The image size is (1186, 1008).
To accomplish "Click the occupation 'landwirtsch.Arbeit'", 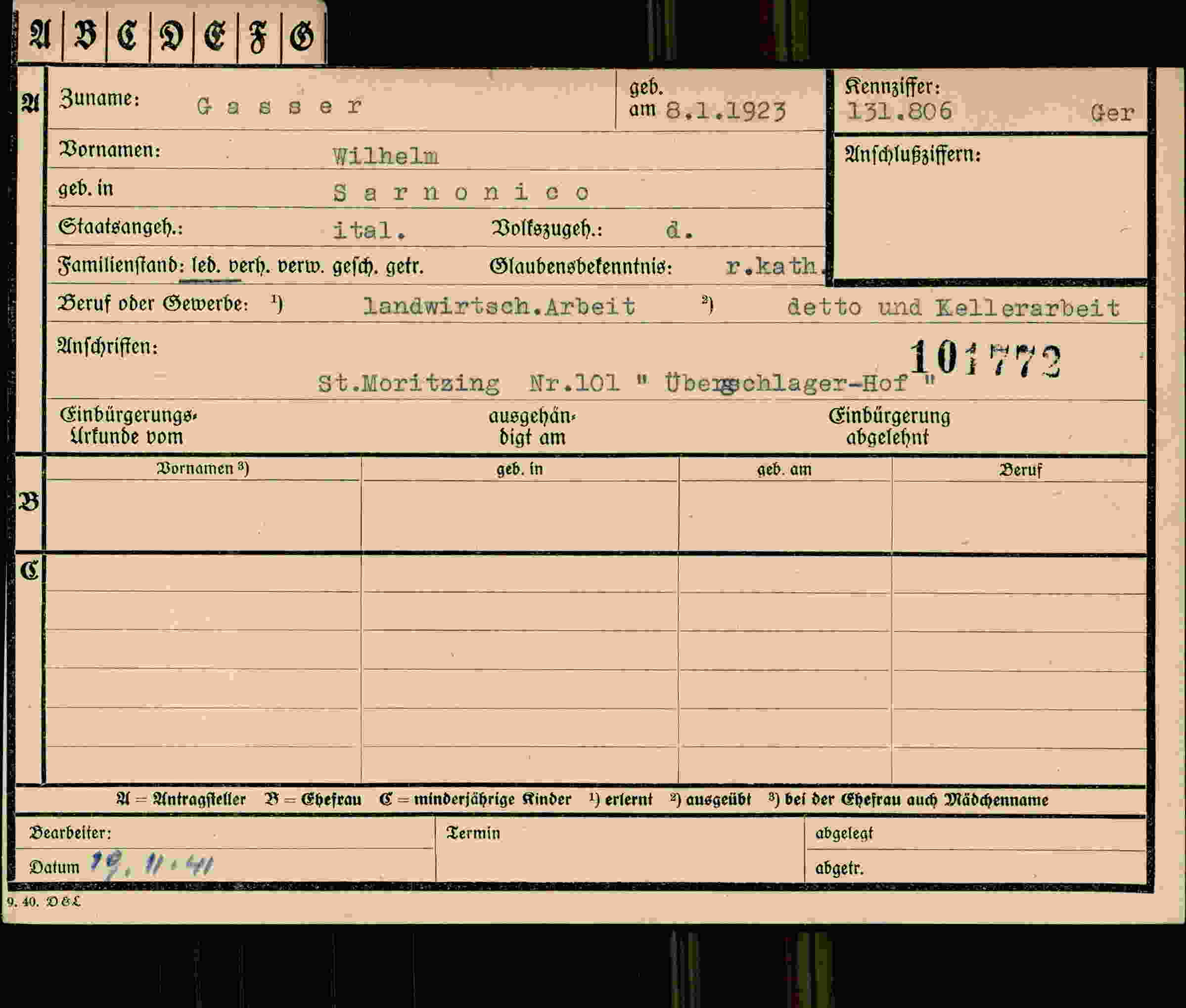I will coord(499,307).
